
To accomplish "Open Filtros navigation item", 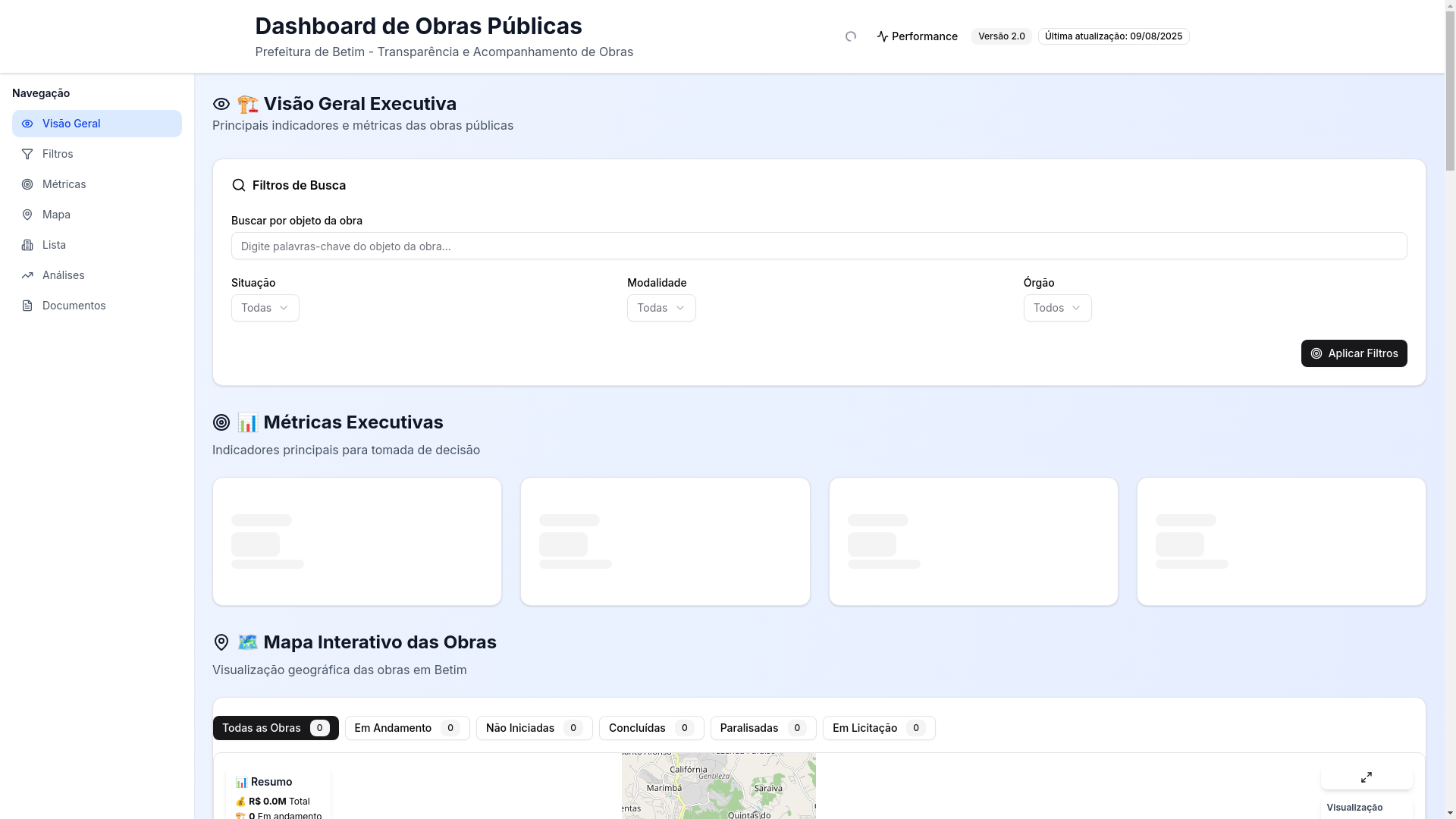I will pos(97,154).
